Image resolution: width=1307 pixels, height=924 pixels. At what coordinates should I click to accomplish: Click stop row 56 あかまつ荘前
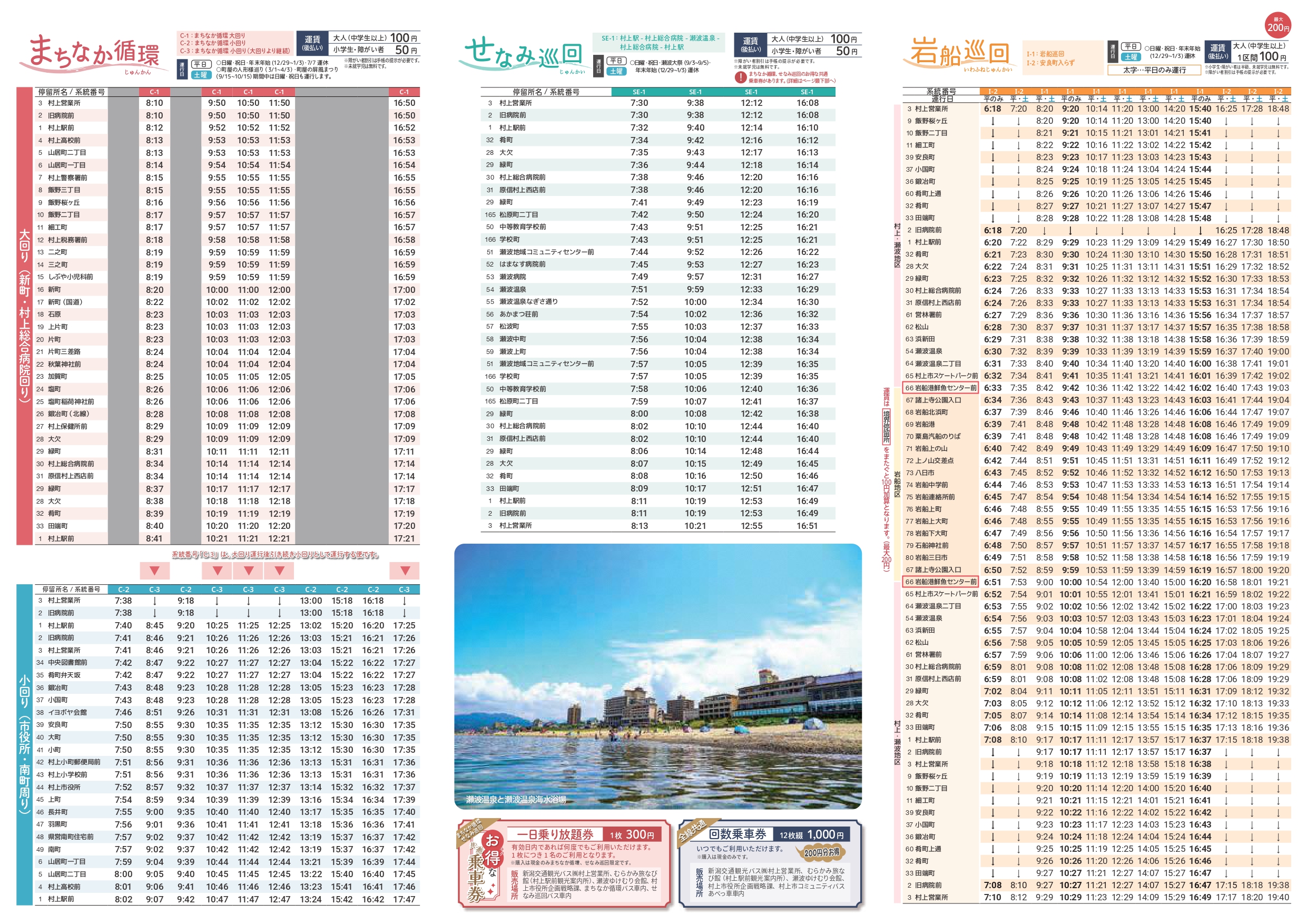coord(658,314)
